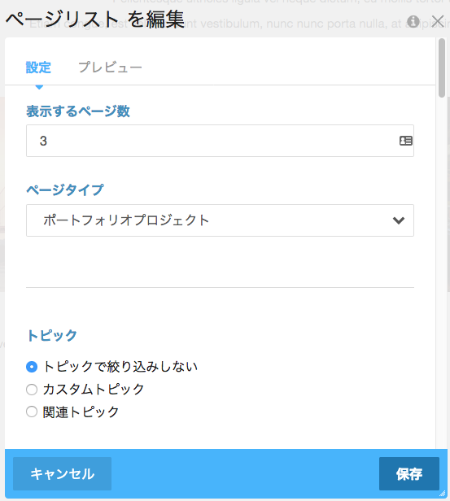450x501 pixels.
Task: Click the キャンセル button
Action: coord(62,474)
